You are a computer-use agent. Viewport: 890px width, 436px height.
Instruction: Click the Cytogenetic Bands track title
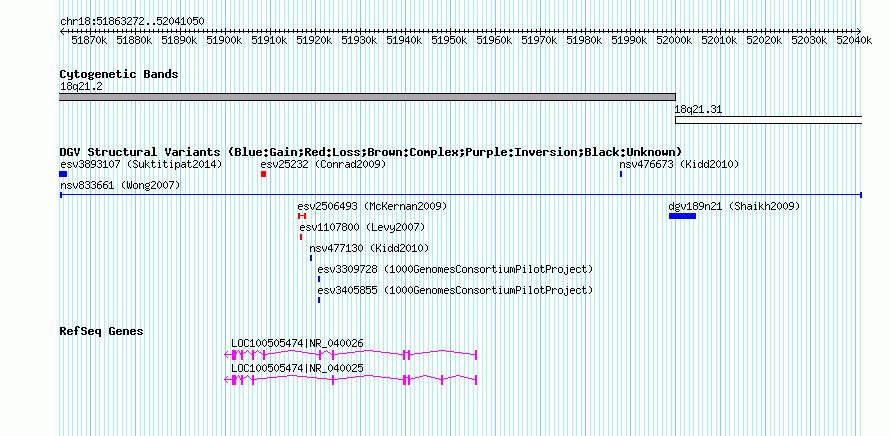pyautogui.click(x=119, y=74)
